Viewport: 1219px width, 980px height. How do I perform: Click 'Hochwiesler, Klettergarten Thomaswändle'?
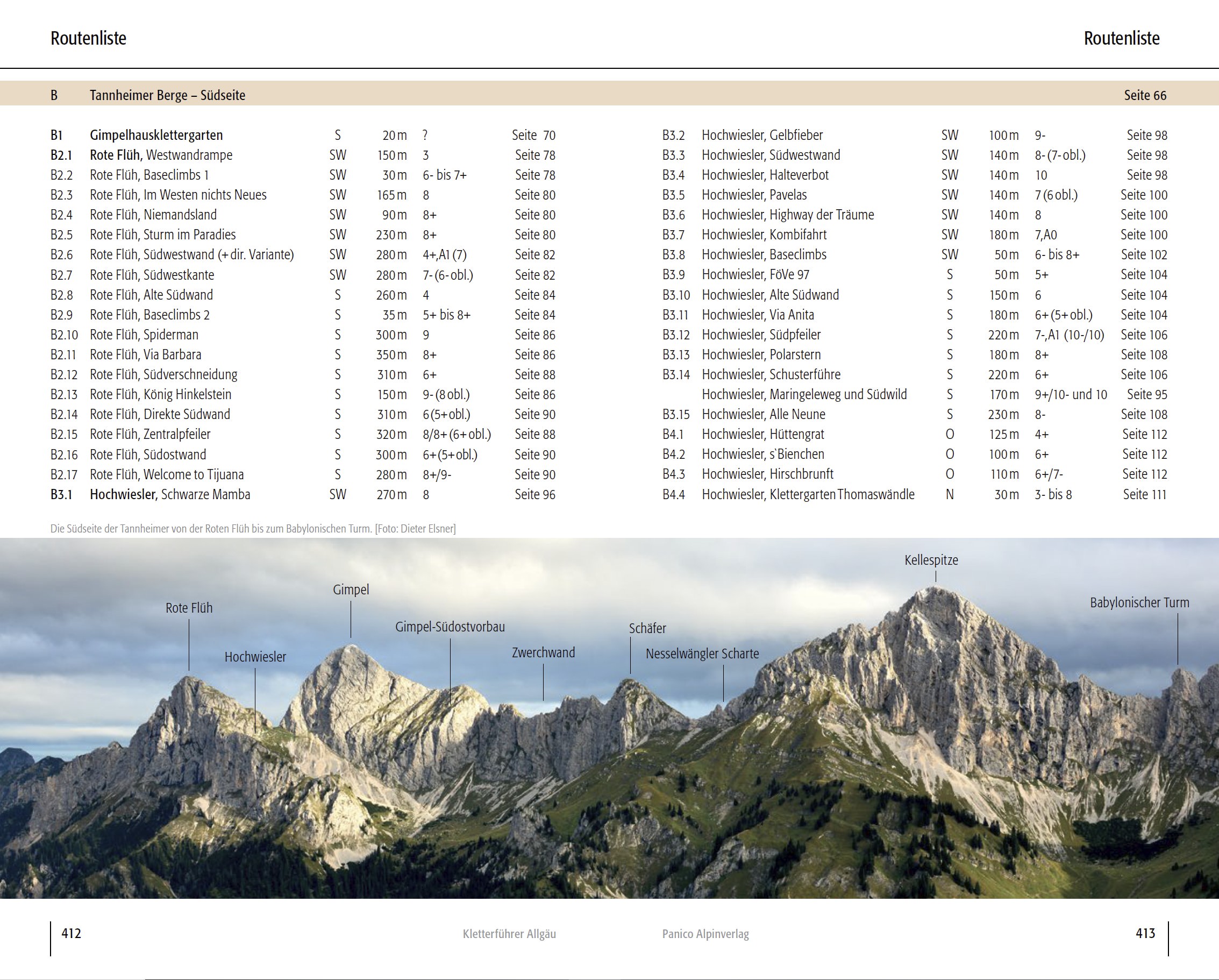point(808,494)
